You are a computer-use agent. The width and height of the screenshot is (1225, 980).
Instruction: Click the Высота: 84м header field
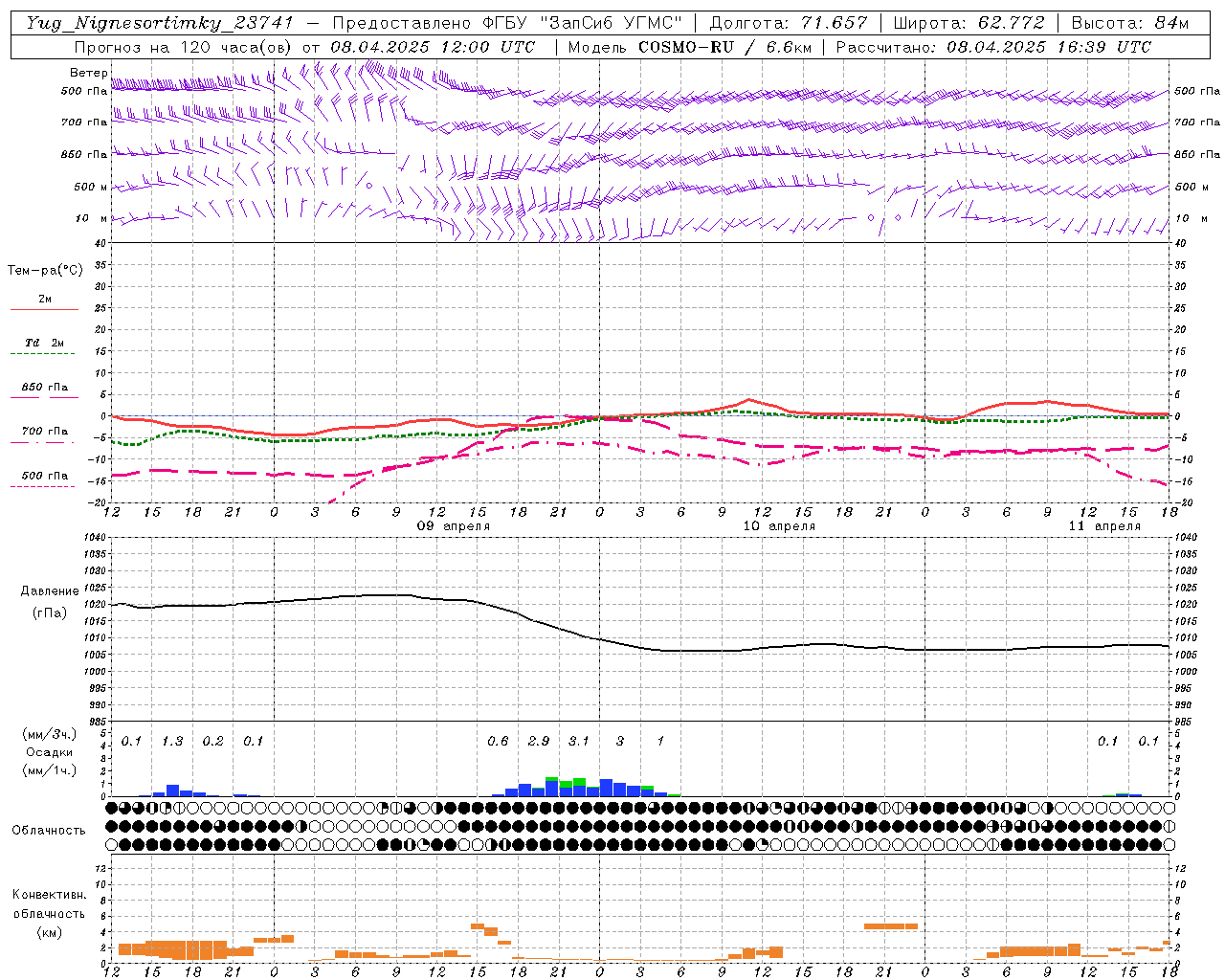point(1129,23)
